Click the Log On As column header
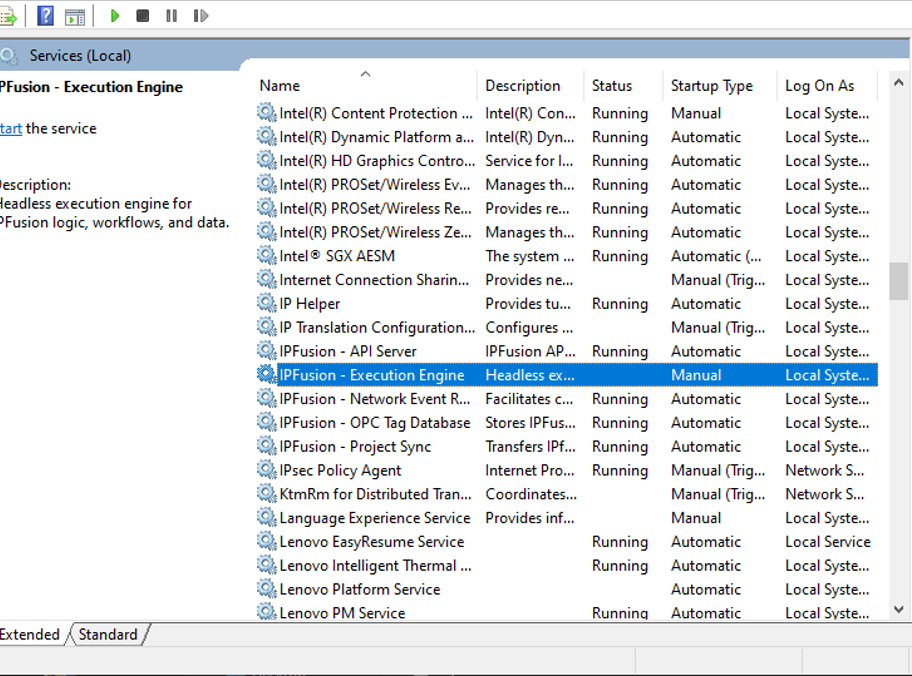912x676 pixels. (819, 86)
